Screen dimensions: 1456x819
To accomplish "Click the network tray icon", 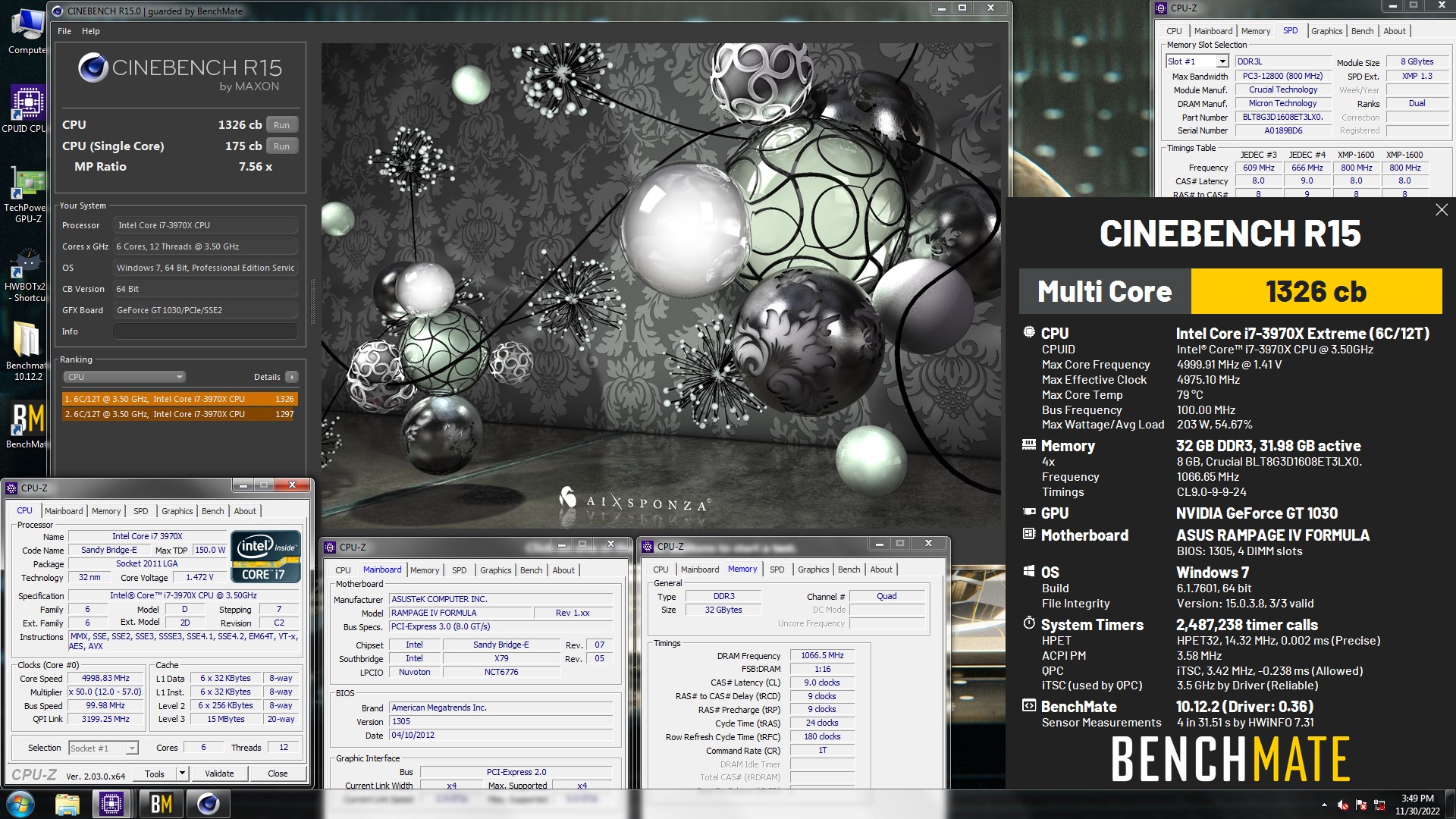I will (x=1379, y=805).
